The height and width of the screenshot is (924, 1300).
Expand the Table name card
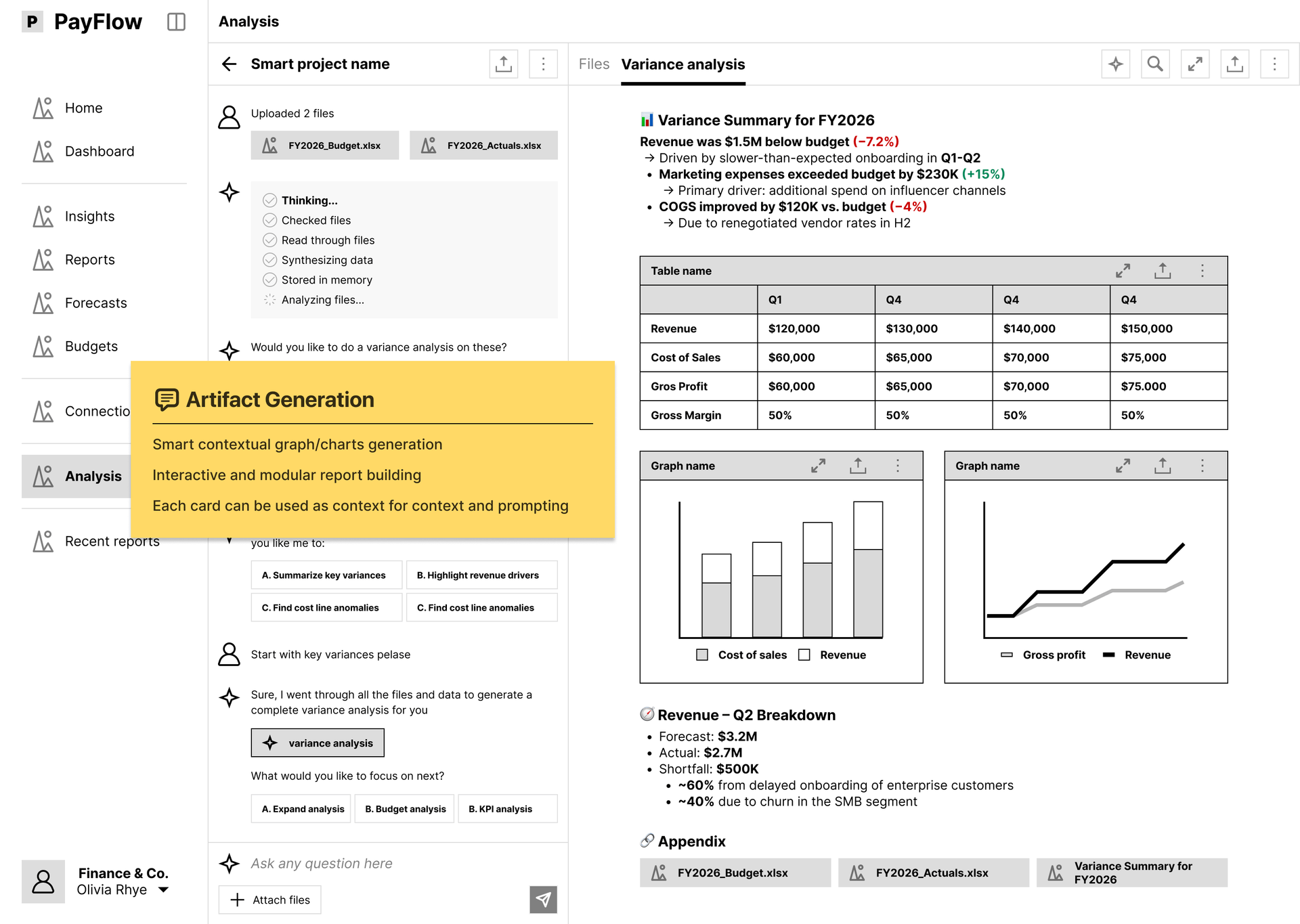pyautogui.click(x=1123, y=271)
